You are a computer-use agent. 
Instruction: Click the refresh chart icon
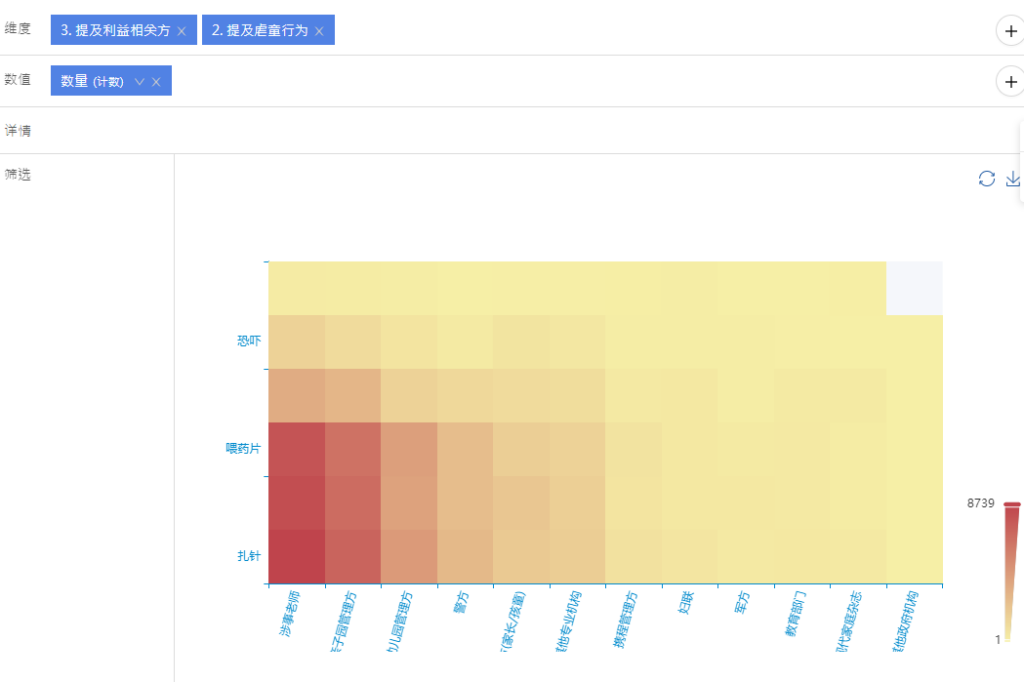click(x=986, y=178)
